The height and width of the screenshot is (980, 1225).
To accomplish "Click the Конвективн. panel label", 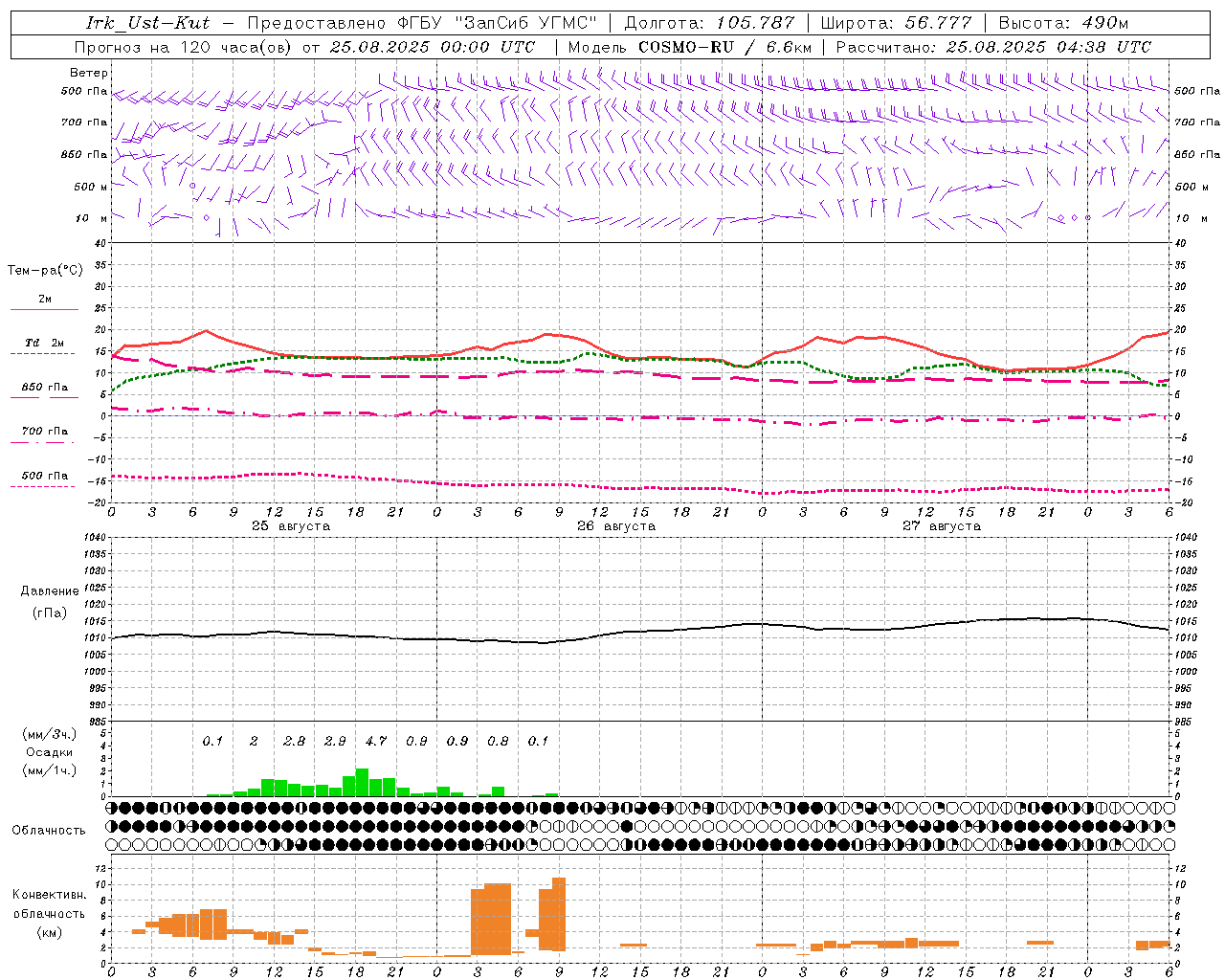I will (x=50, y=895).
